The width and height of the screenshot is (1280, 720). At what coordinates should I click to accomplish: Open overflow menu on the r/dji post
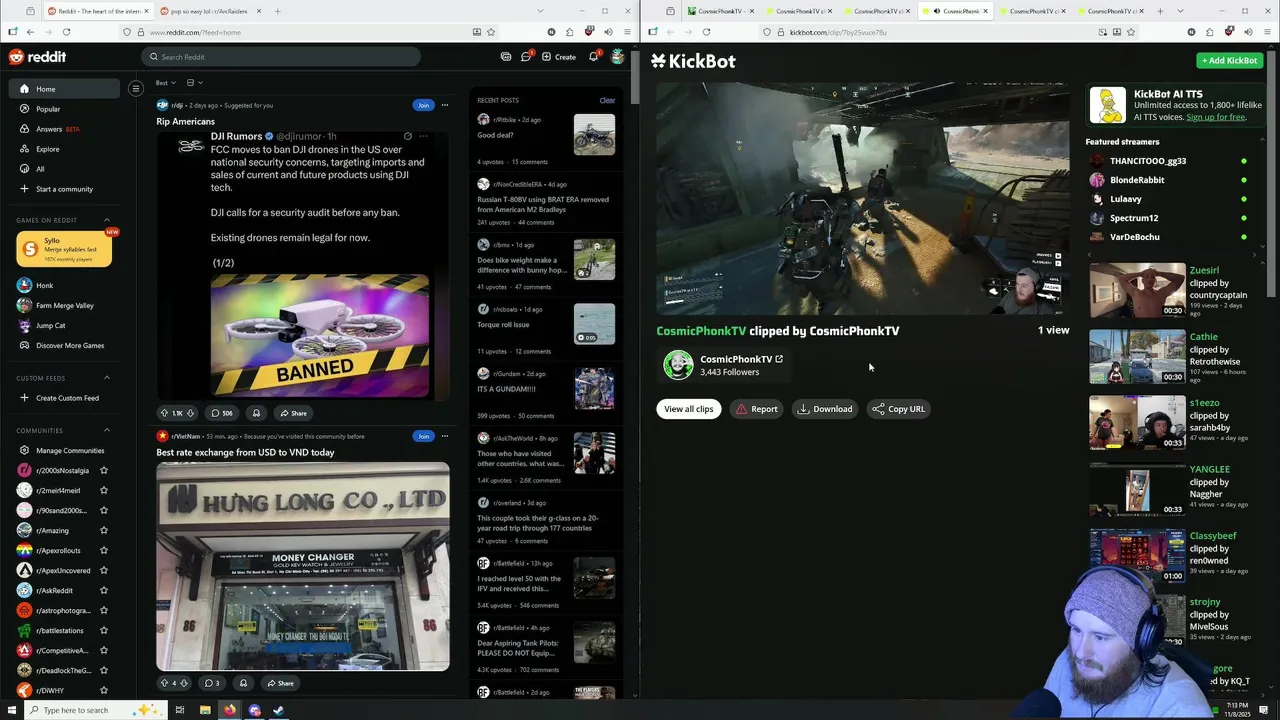[445, 105]
